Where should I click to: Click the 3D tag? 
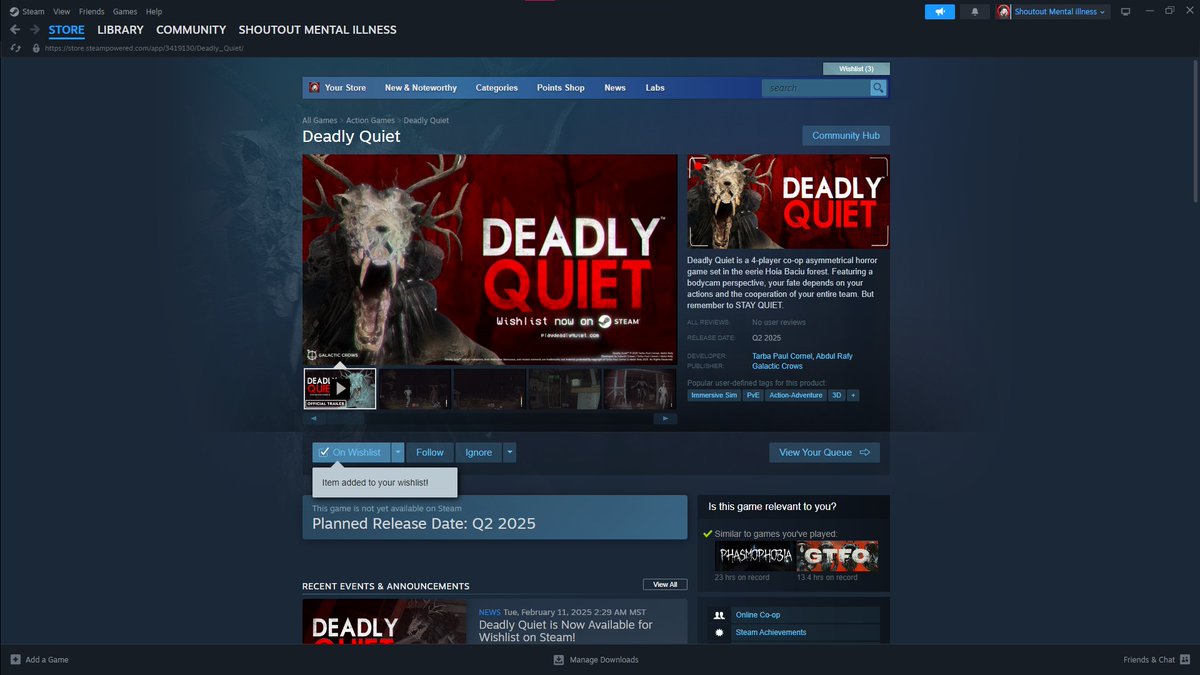click(837, 395)
